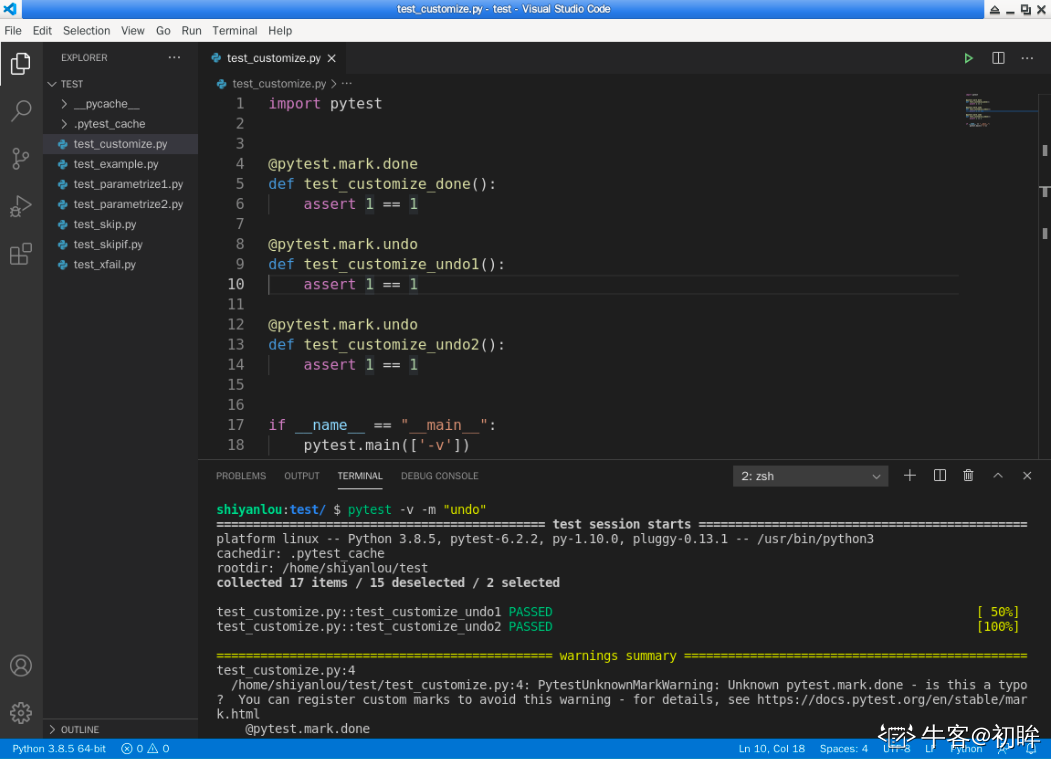Switch to the PROBLEMS panel tab
Screen dimensions: 1051x759
[x=241, y=476]
